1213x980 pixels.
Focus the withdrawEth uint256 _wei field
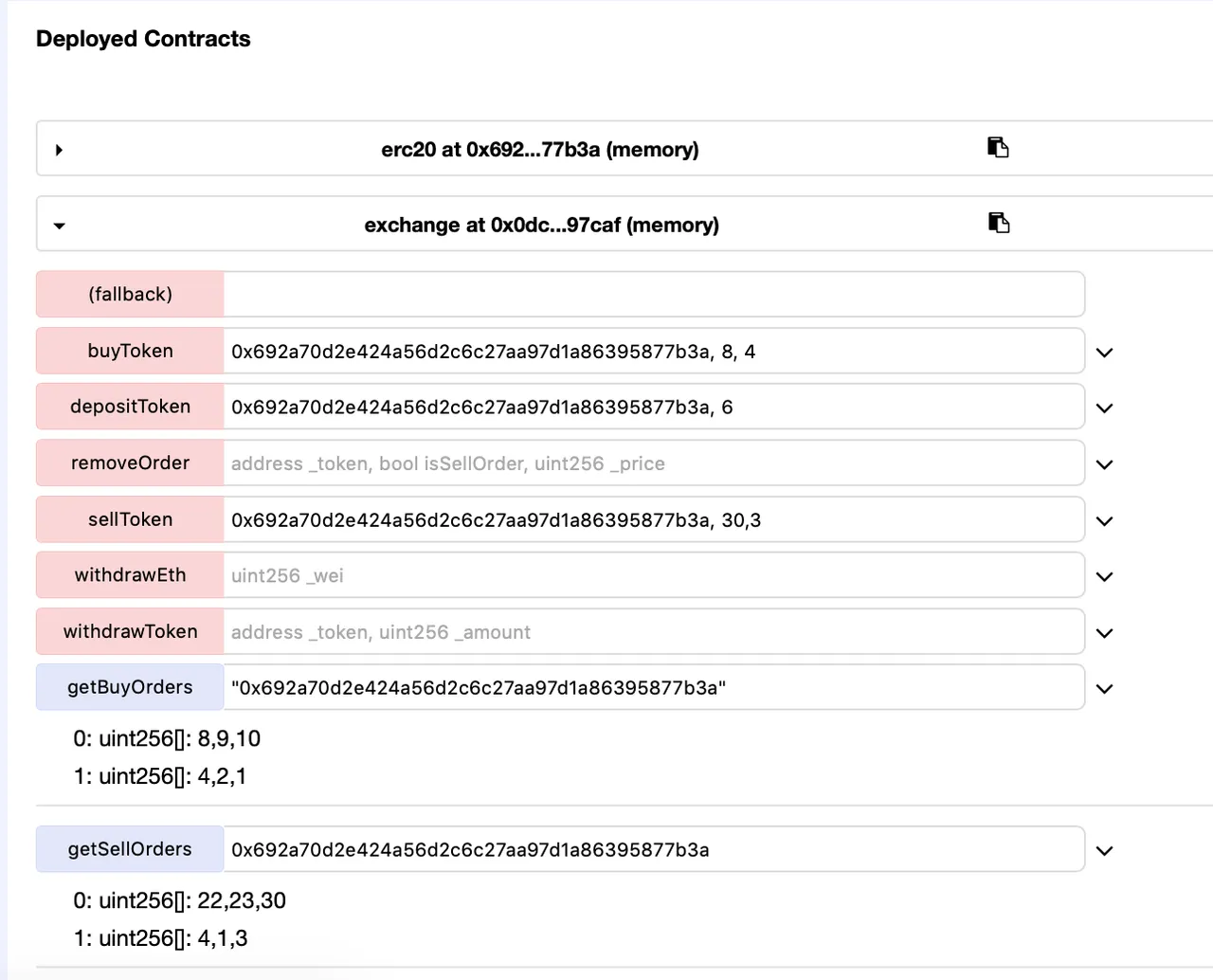click(x=654, y=575)
